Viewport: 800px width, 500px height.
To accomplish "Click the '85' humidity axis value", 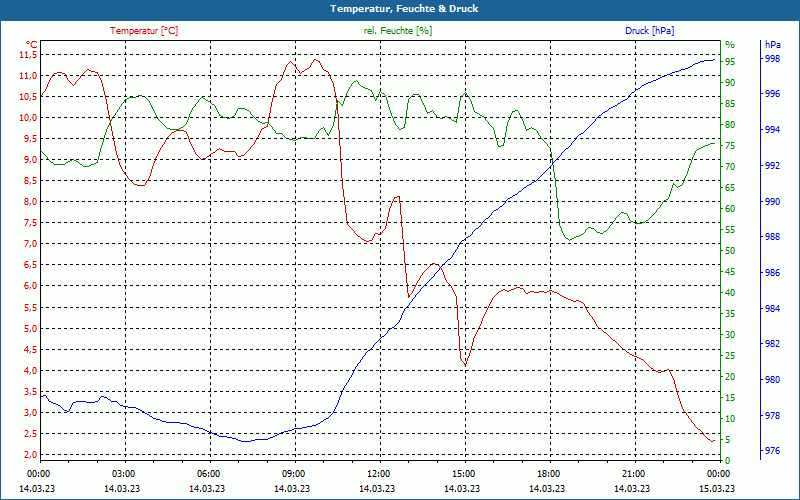I will point(730,104).
